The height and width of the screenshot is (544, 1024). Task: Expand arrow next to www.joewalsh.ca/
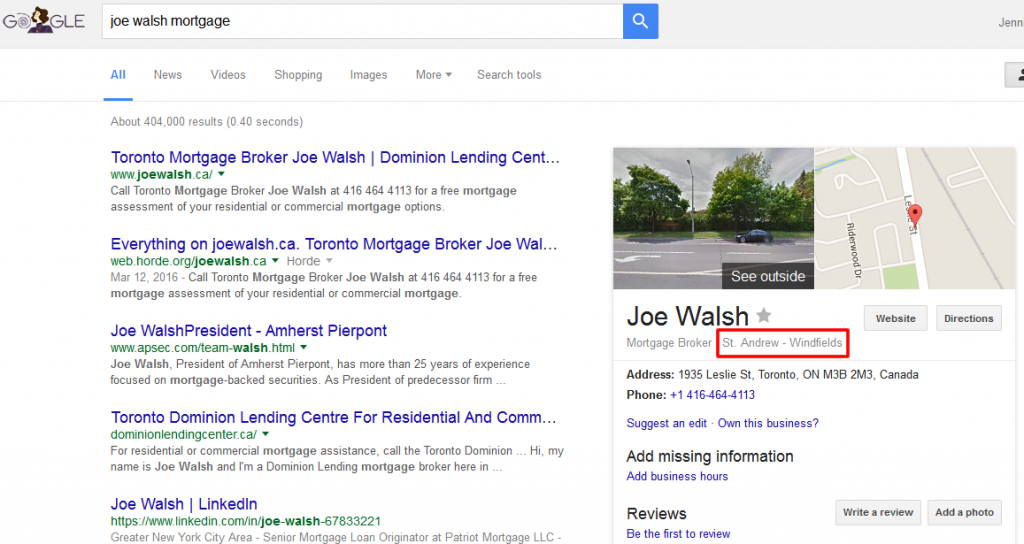[x=221, y=174]
